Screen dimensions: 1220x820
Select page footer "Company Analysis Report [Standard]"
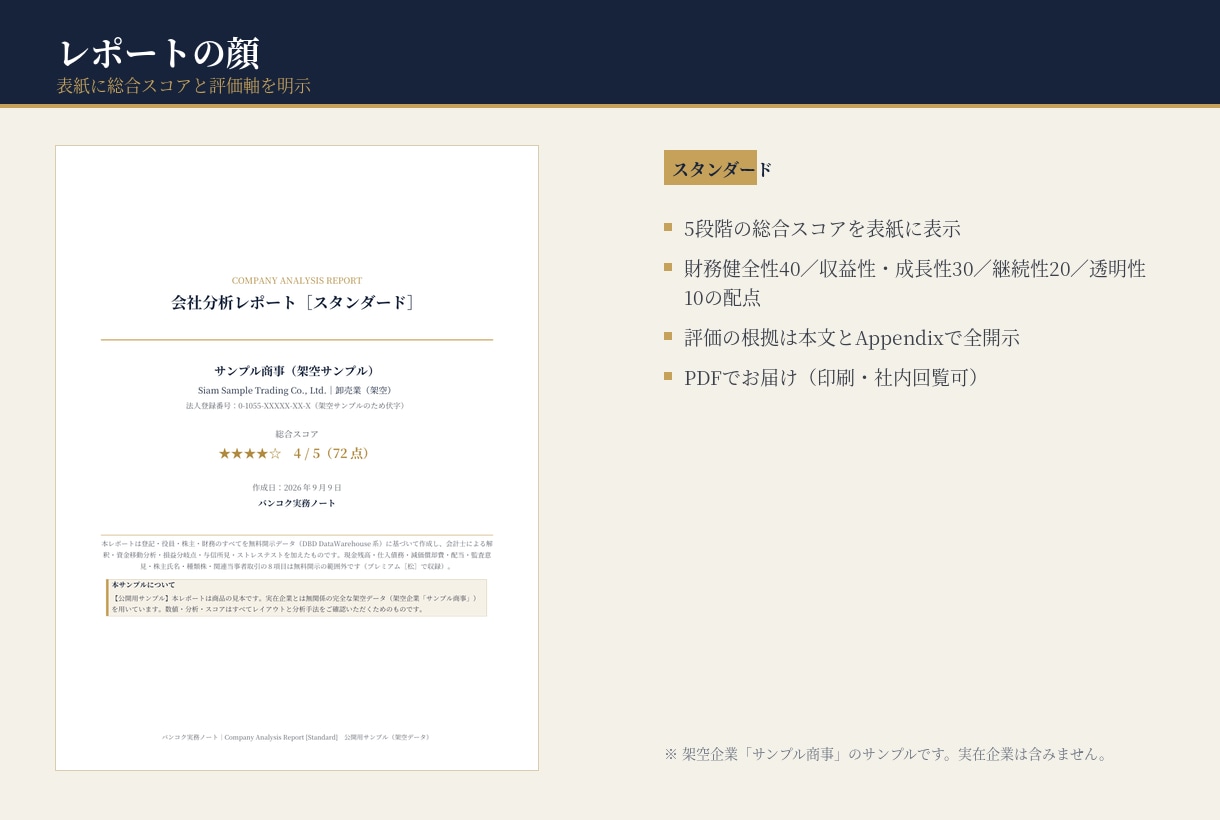[297, 737]
